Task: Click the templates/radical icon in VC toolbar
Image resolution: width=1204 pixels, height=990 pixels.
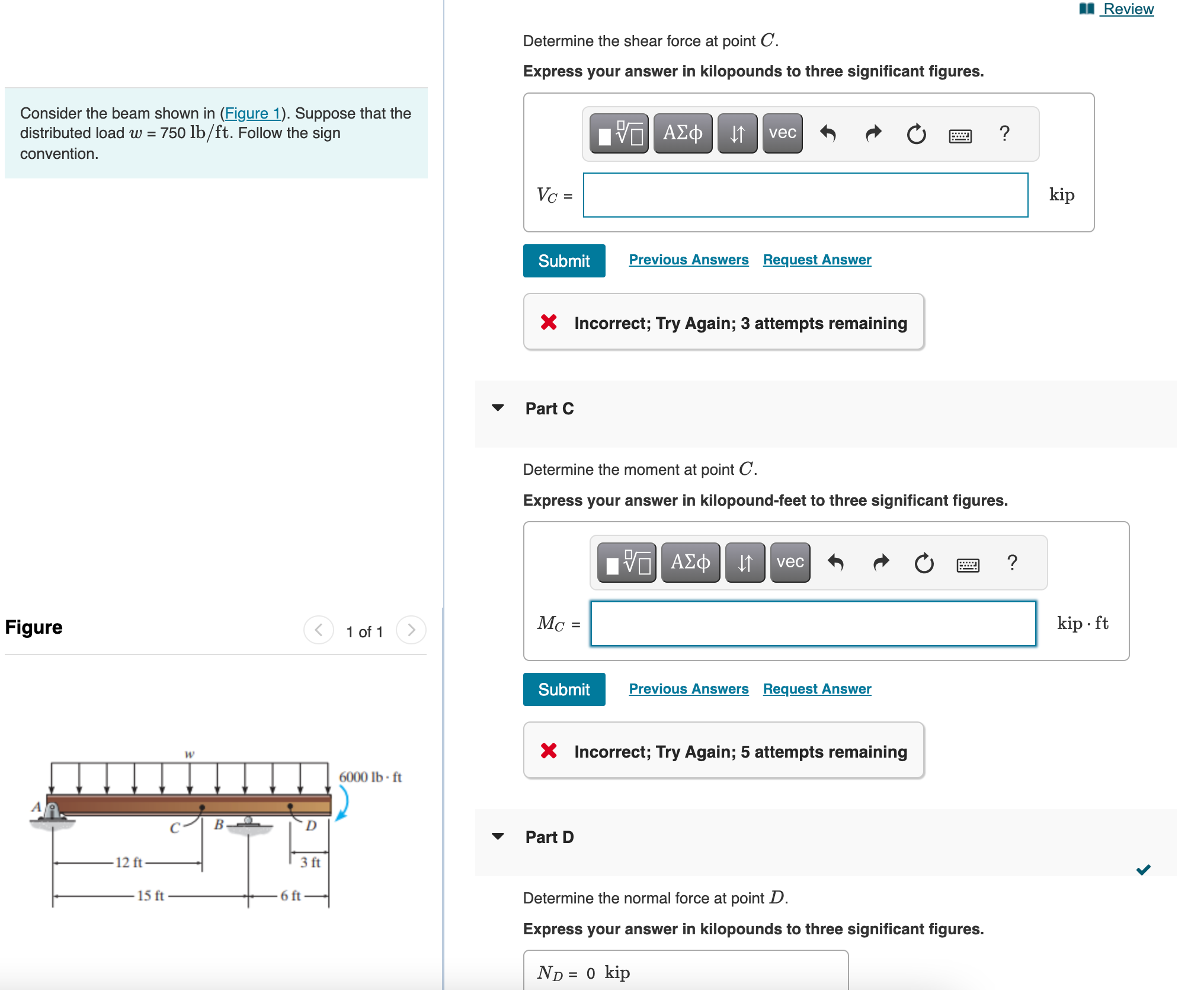Action: click(619, 133)
